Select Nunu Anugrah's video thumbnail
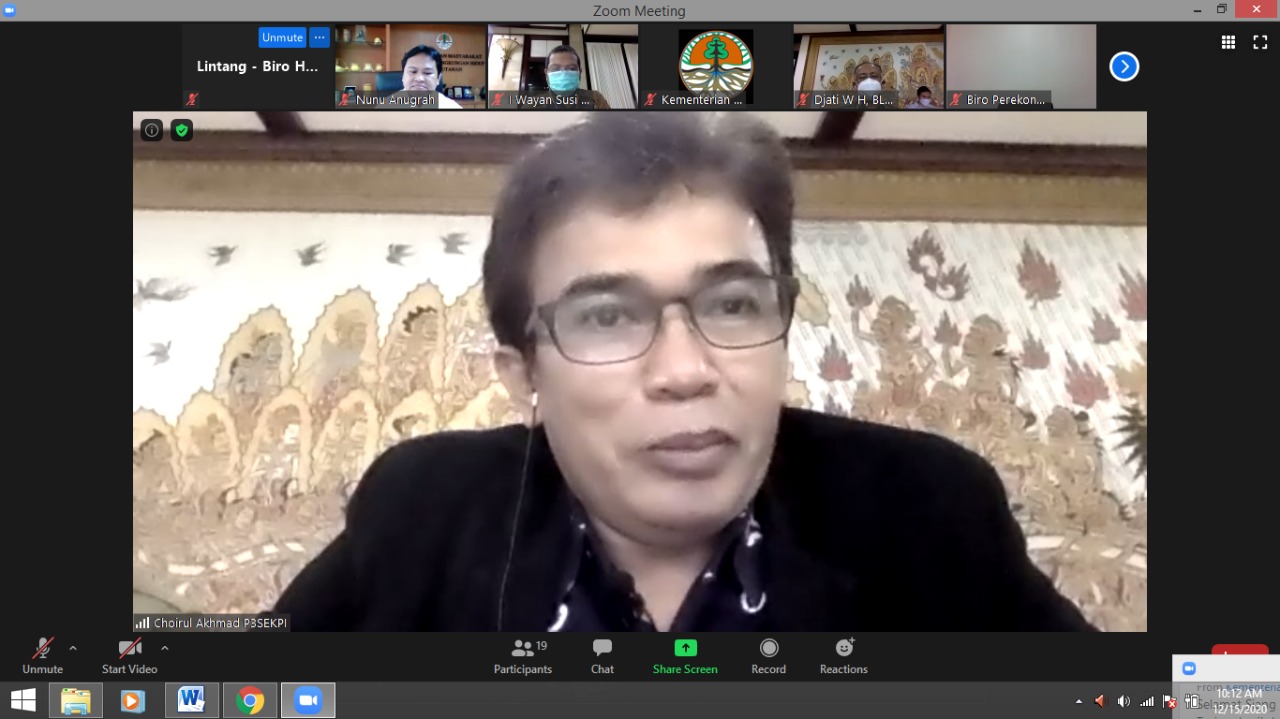The image size is (1280, 719). pyautogui.click(x=410, y=66)
